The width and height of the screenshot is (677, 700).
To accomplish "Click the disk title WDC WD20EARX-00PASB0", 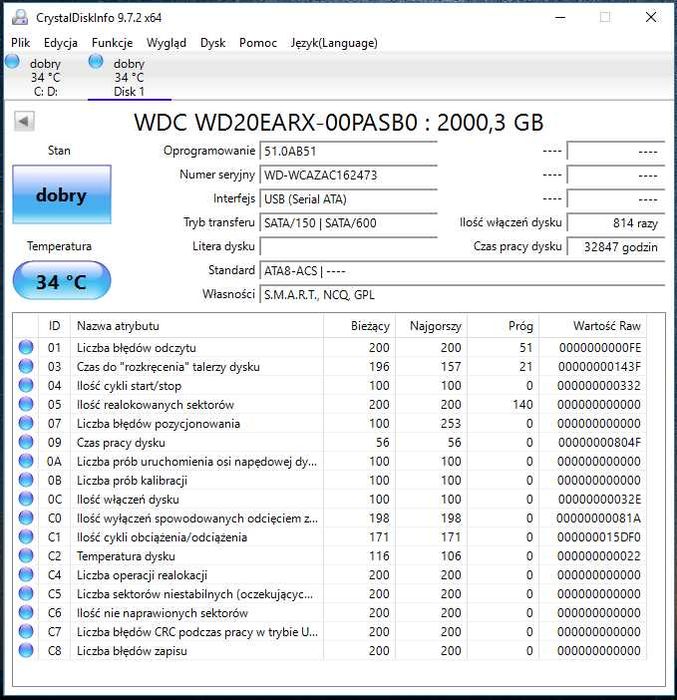I will [x=276, y=122].
